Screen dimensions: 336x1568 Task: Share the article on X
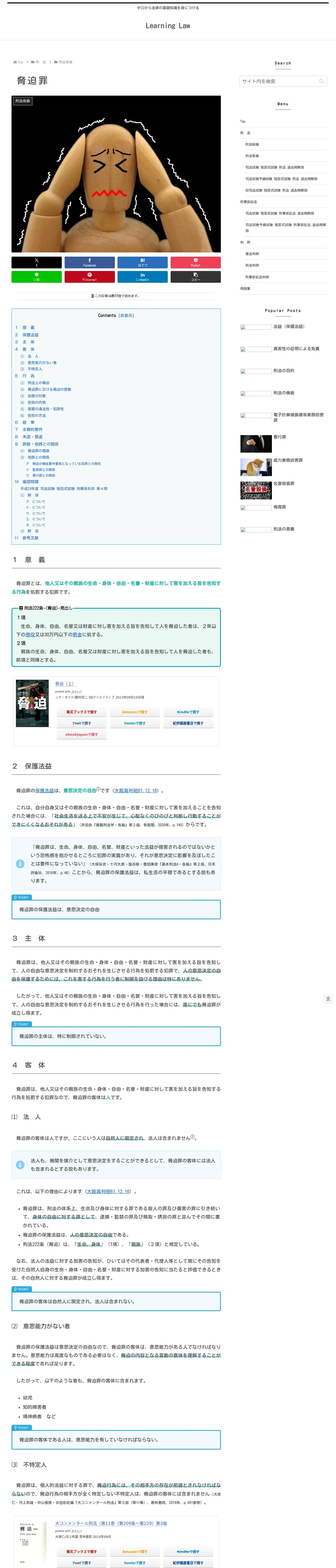coord(37,262)
